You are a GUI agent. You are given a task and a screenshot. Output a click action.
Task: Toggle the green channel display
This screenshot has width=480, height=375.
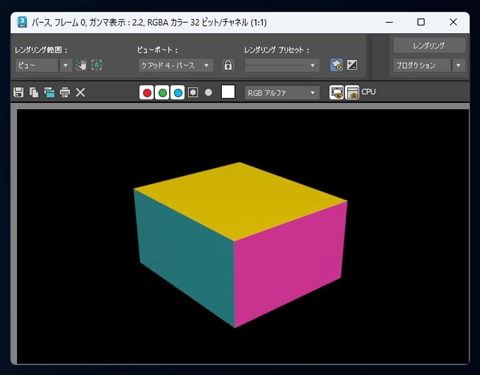point(162,93)
